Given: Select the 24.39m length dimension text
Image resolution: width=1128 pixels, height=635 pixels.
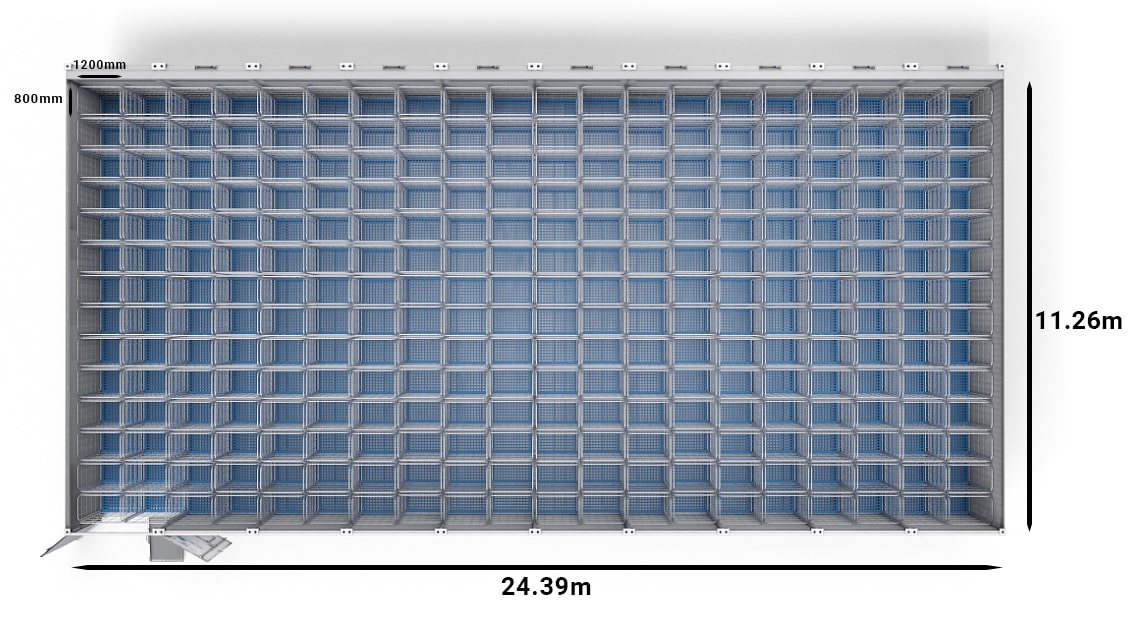Looking at the screenshot, I should tap(546, 586).
